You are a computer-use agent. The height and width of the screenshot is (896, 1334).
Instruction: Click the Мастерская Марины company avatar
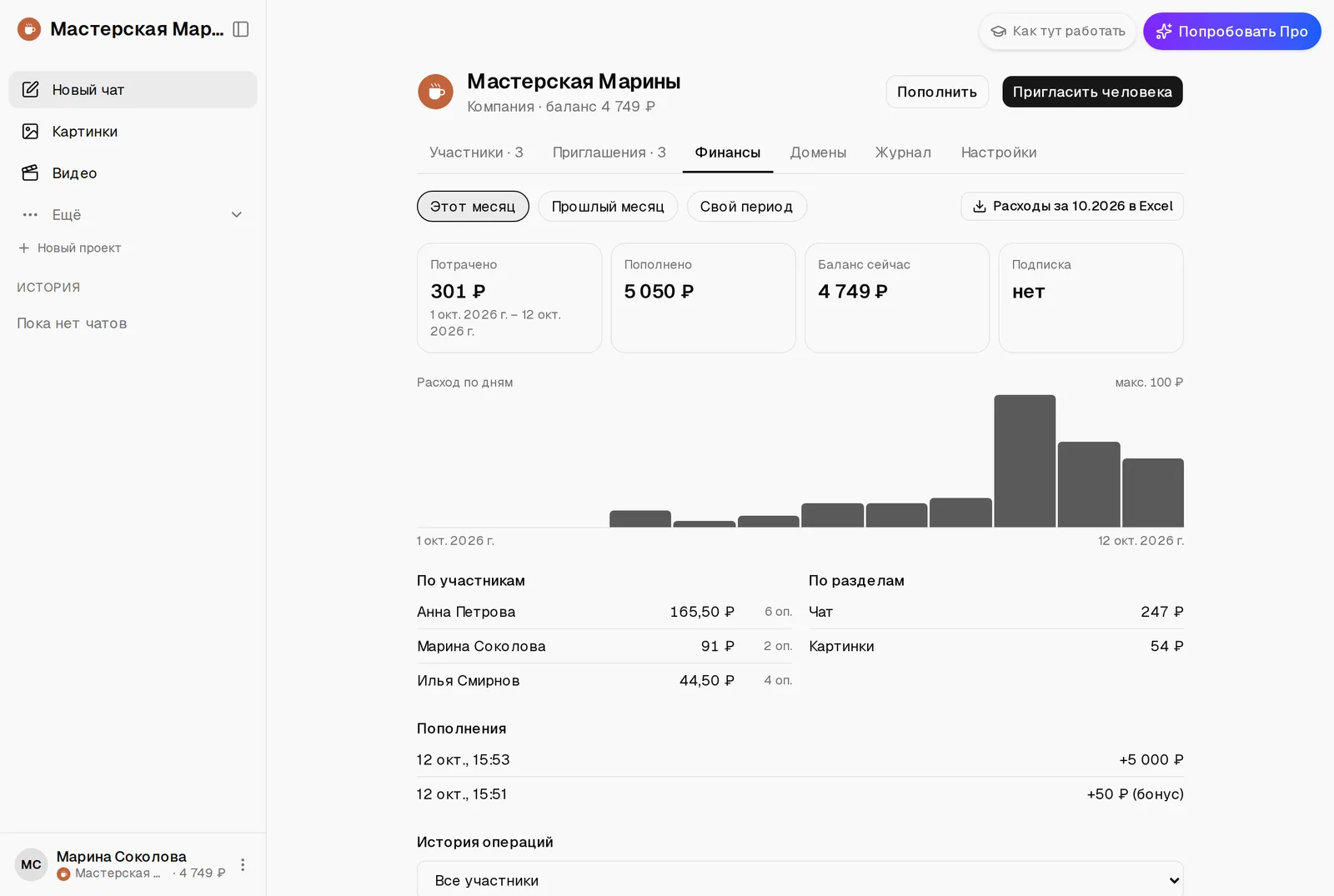435,92
